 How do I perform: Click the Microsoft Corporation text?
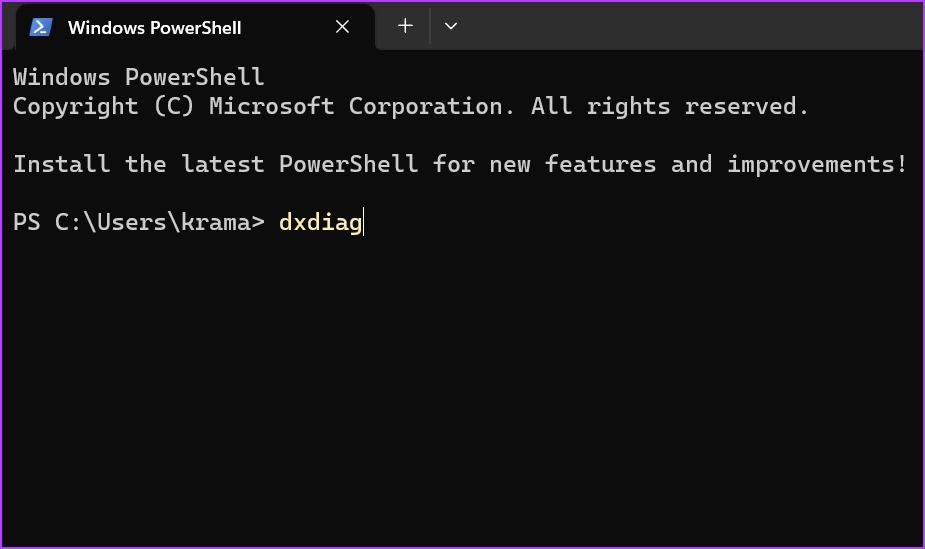[x=362, y=106]
